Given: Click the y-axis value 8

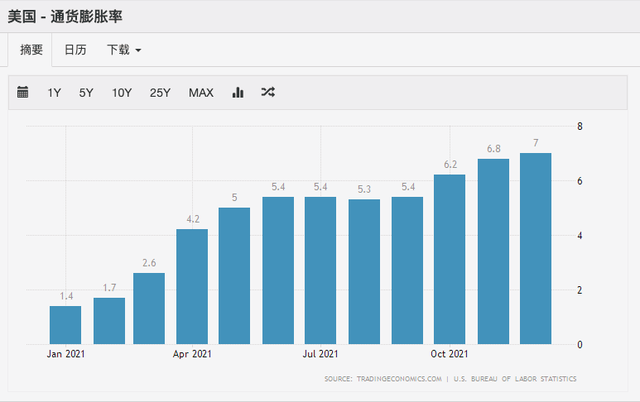Looking at the screenshot, I should tap(580, 127).
